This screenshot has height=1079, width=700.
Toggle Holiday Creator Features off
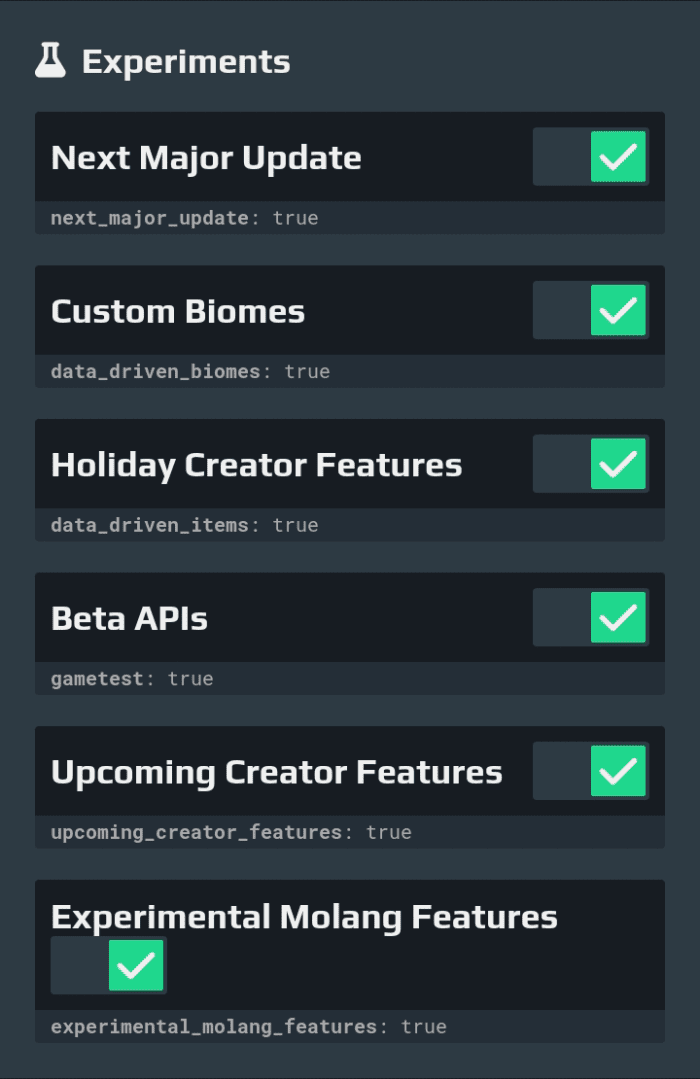[x=591, y=464]
